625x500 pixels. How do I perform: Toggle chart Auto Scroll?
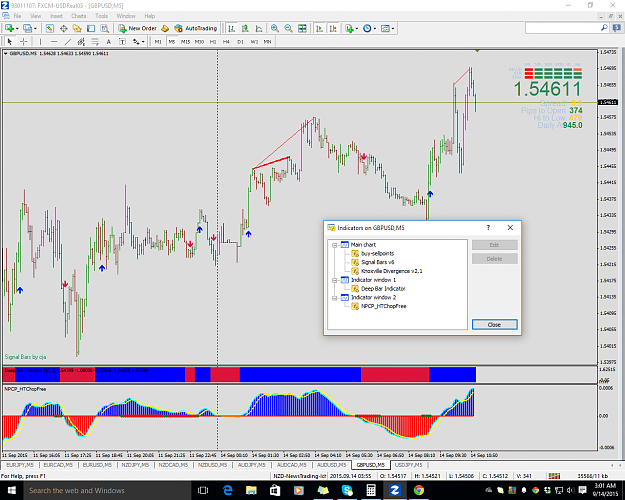319,28
